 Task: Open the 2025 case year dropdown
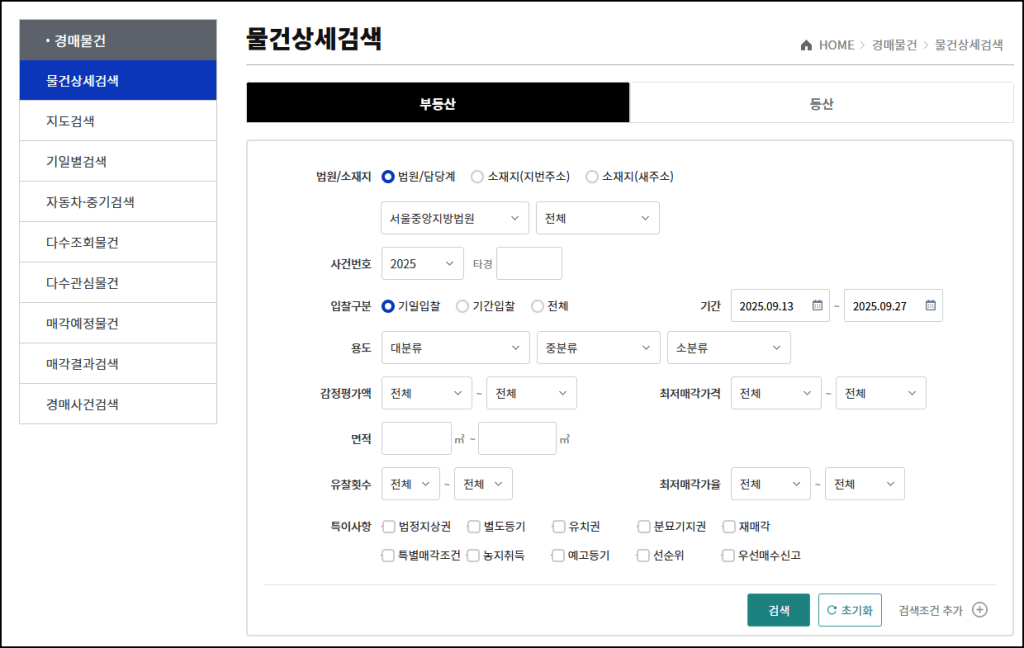click(x=422, y=264)
